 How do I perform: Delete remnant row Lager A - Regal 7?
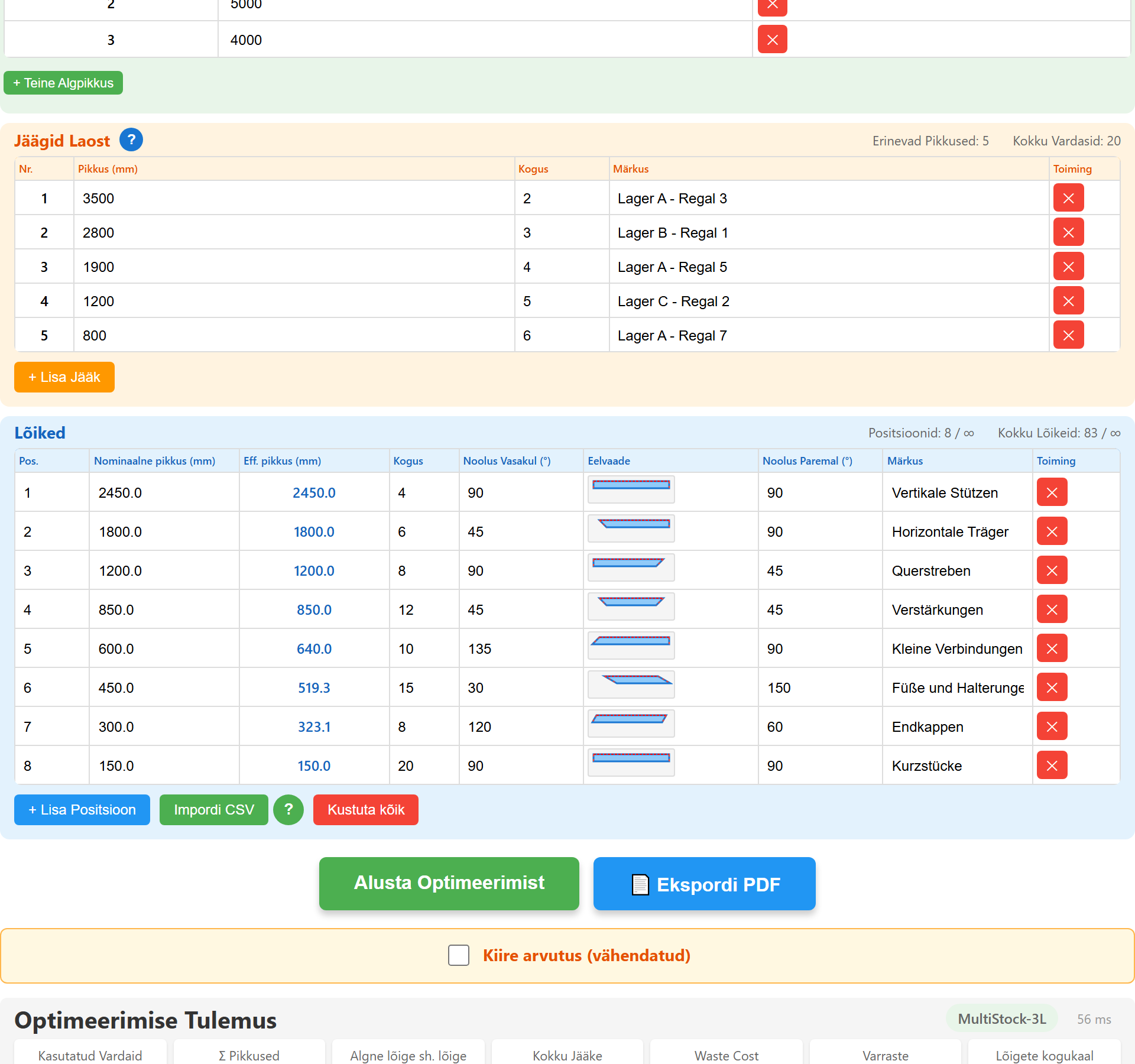click(x=1068, y=335)
